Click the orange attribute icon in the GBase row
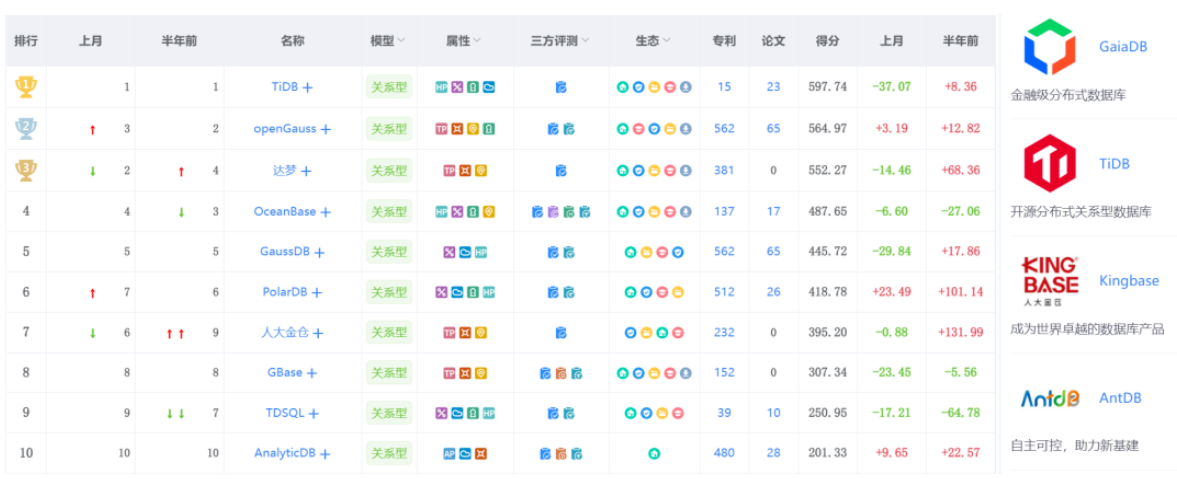1177x479 pixels. pyautogui.click(x=465, y=373)
